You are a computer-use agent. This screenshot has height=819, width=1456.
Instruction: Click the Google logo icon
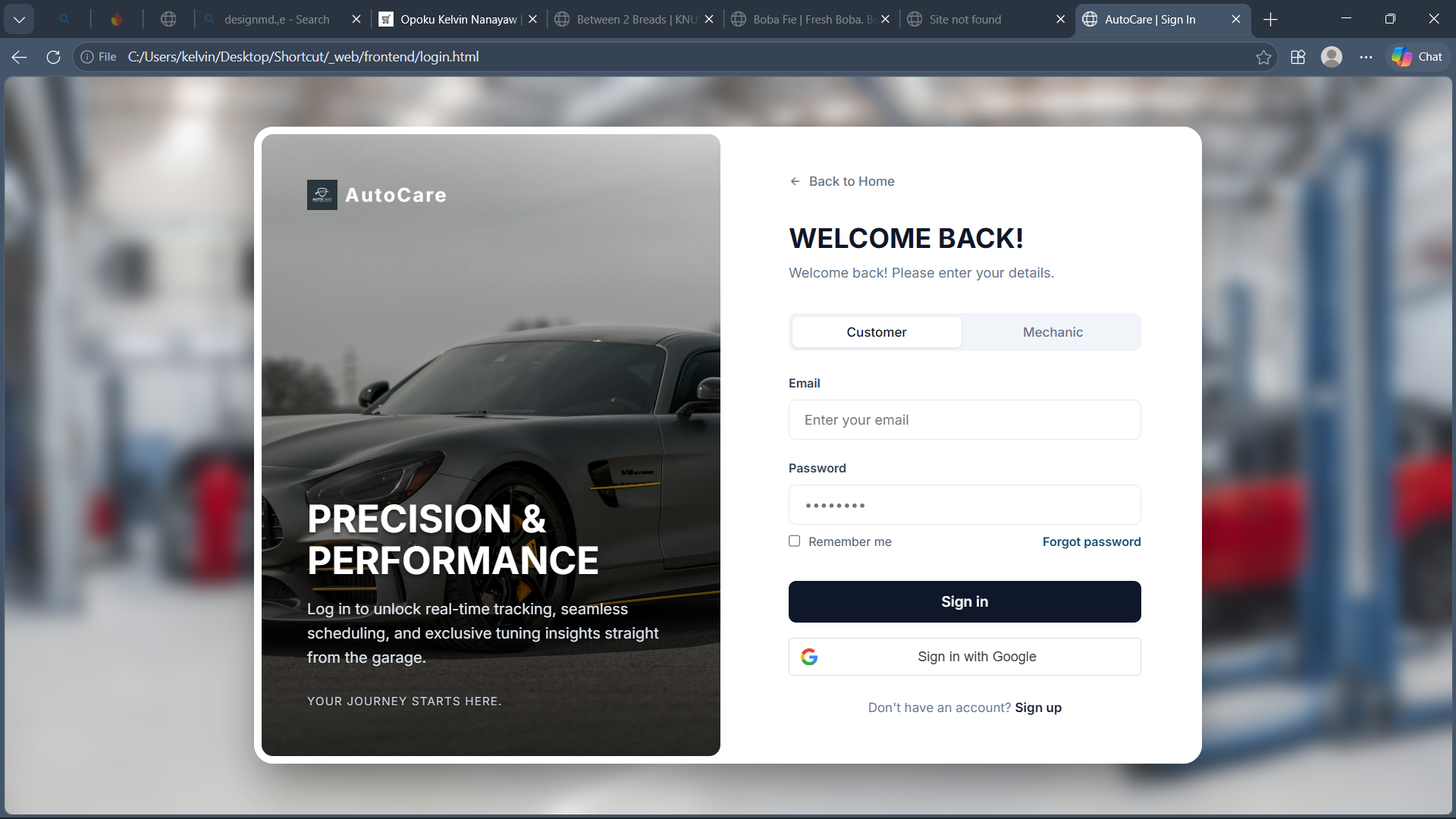[809, 657]
